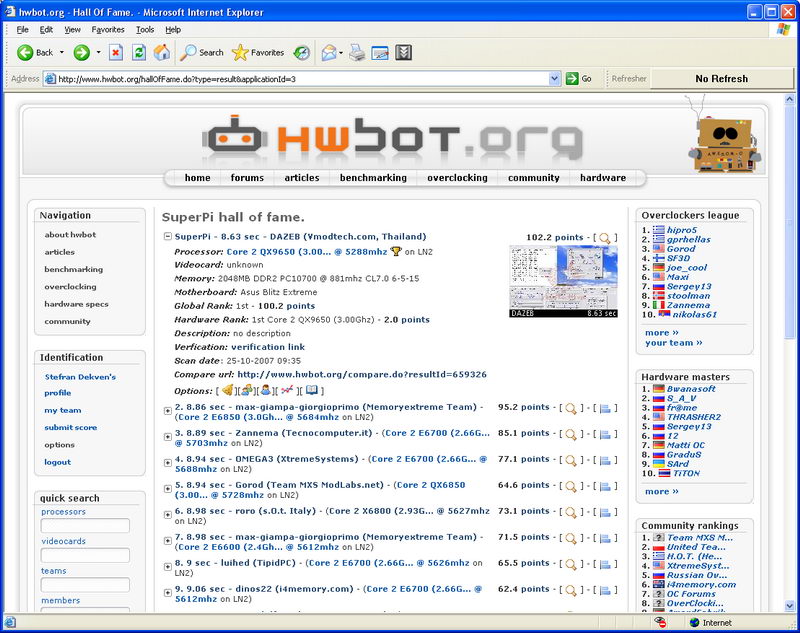
Task: Open the overclocking tab on site nav
Action: coord(457,178)
